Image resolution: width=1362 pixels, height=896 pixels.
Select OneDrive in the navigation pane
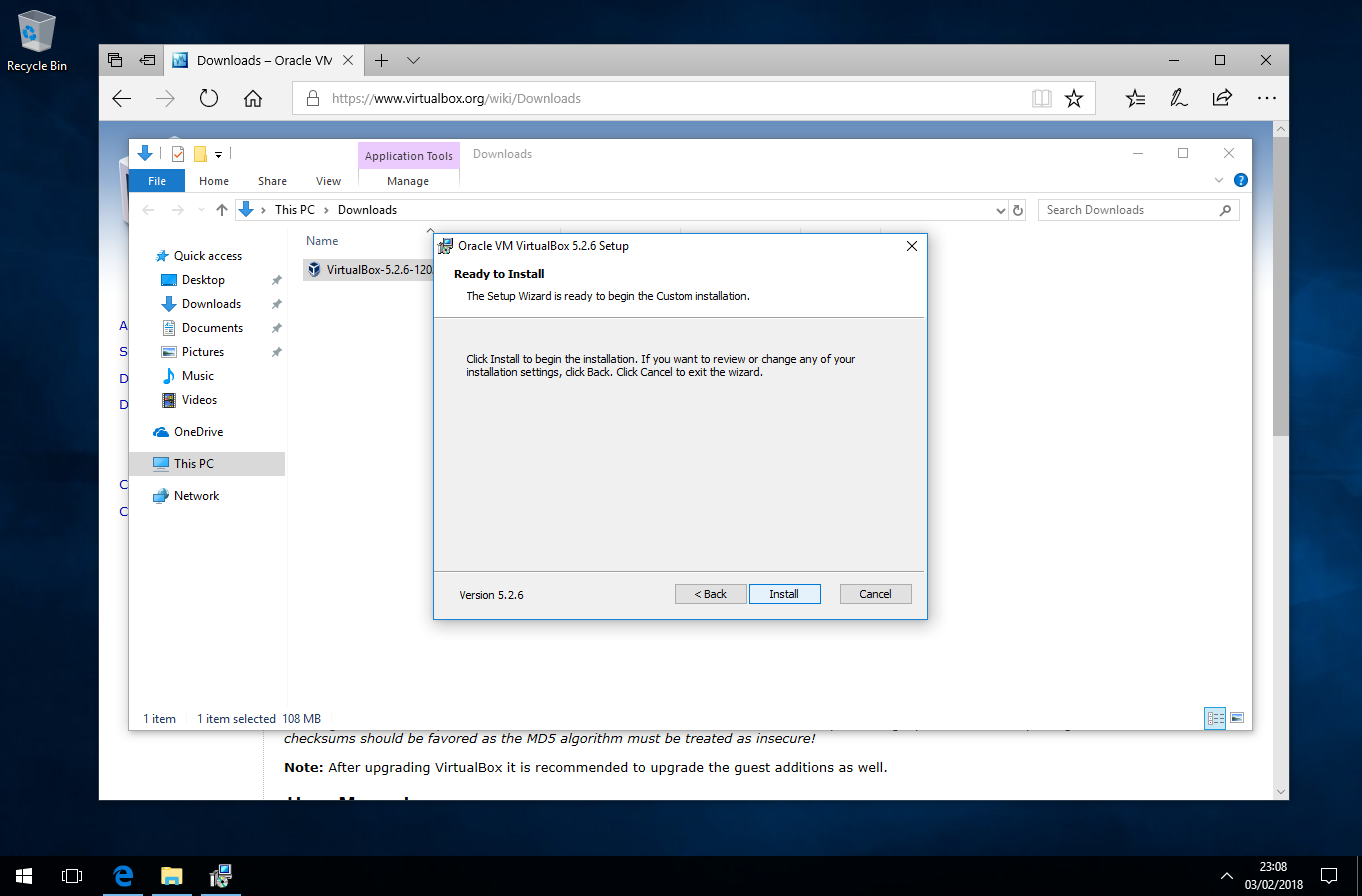pos(198,432)
